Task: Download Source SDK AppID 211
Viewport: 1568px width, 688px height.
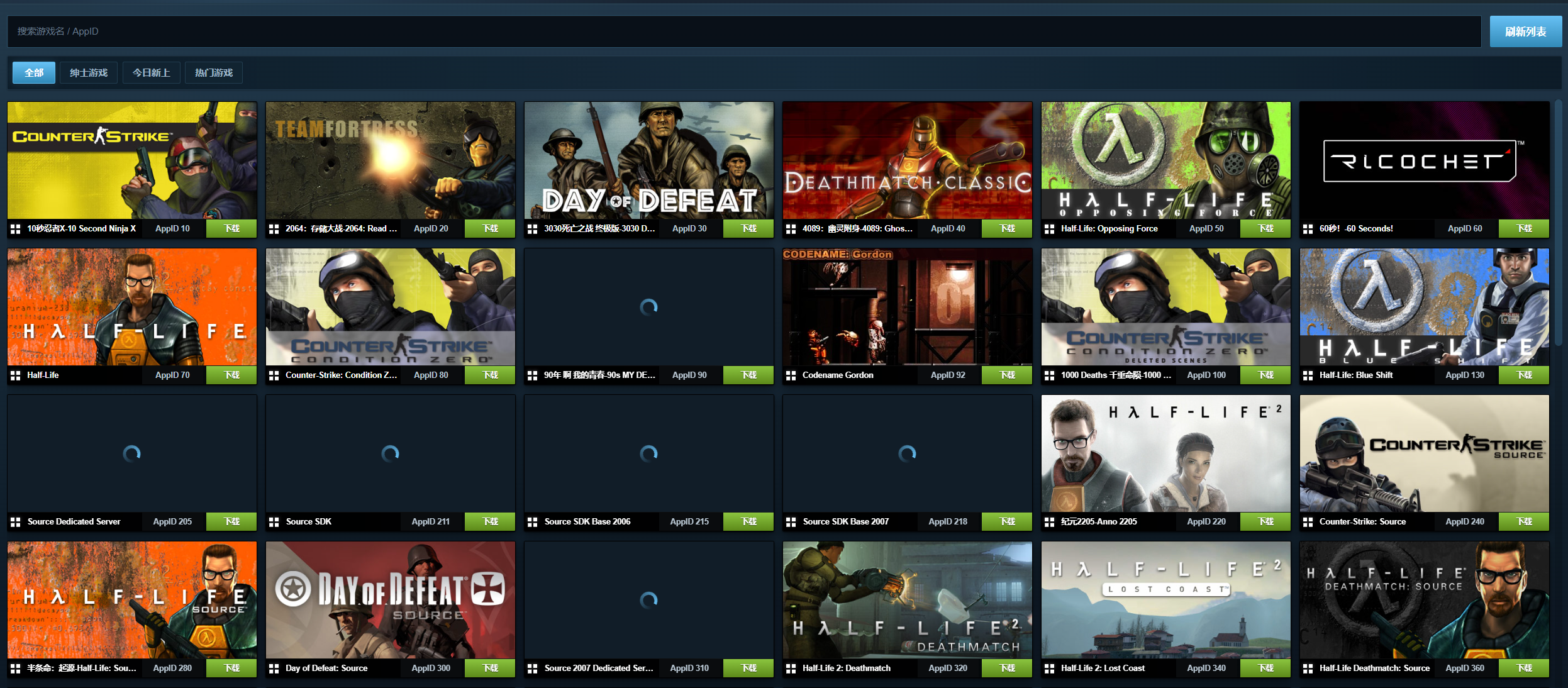Action: pos(491,521)
